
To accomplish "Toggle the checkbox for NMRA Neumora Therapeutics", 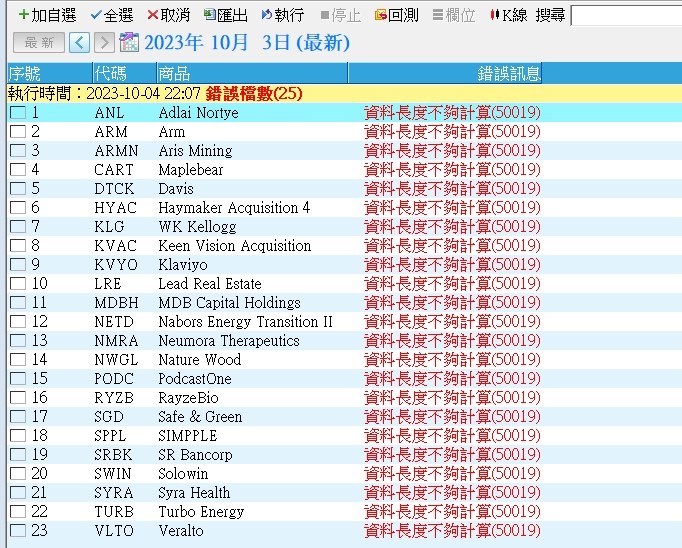I will tap(18, 341).
